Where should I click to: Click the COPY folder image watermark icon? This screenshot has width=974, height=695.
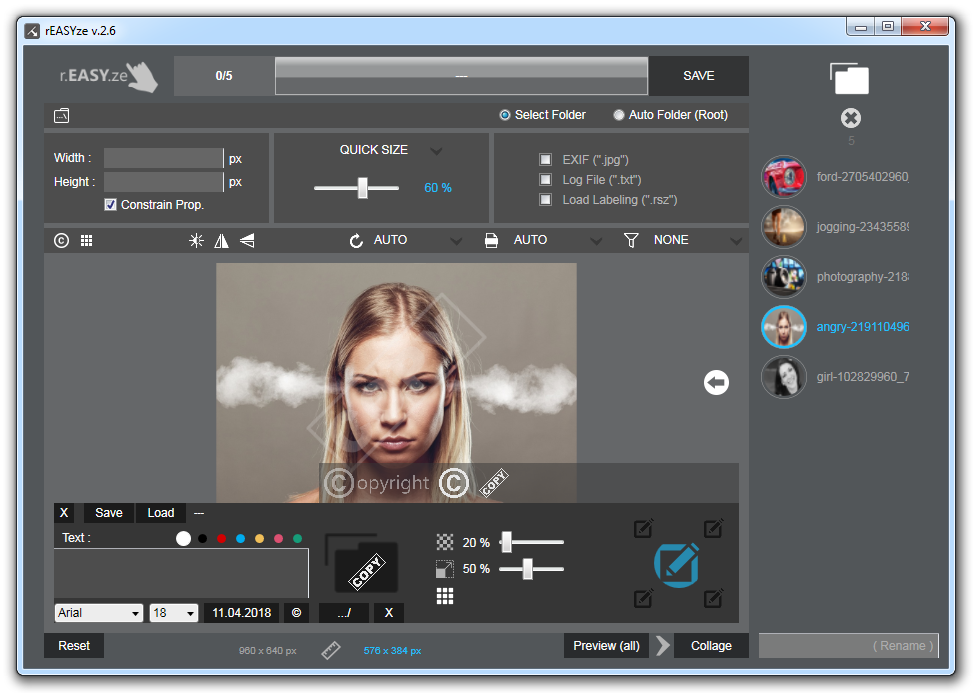coord(362,563)
